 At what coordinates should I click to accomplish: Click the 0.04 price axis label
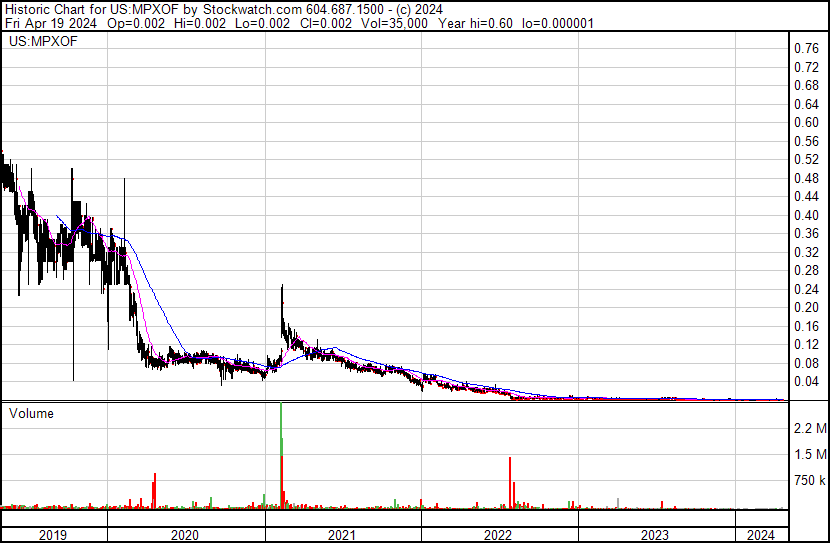click(x=806, y=382)
